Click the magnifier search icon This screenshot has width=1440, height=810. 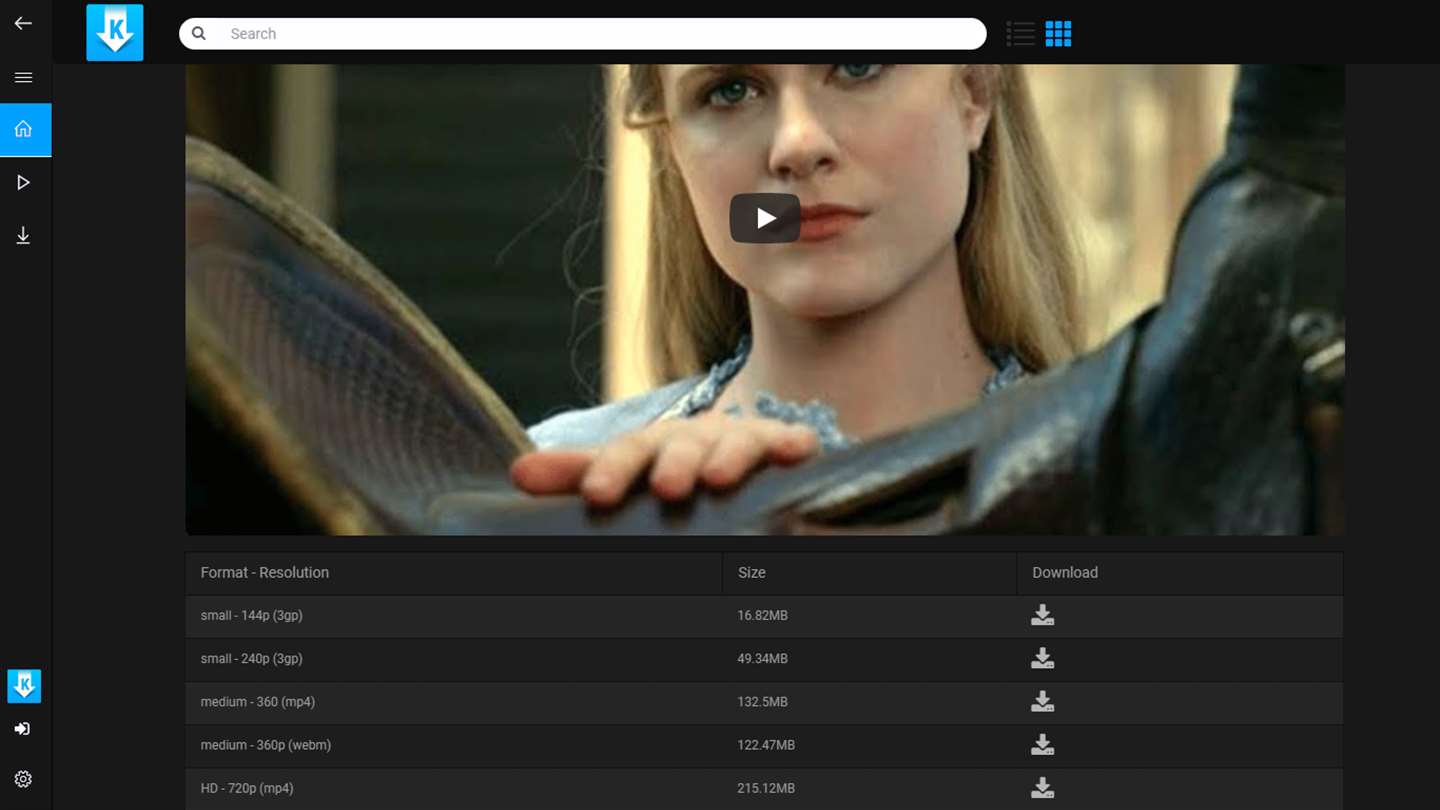click(x=199, y=33)
